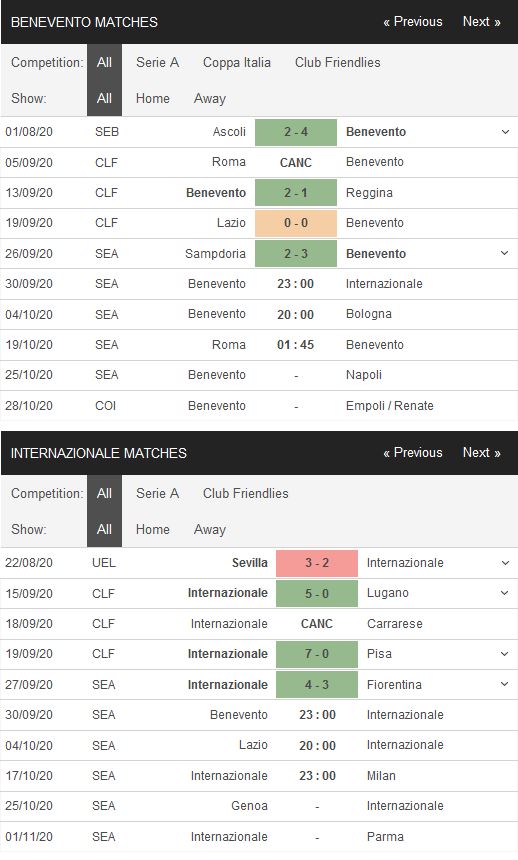The height and width of the screenshot is (860, 518).
Task: Go to Next Internazionale matches page
Action: click(x=481, y=453)
